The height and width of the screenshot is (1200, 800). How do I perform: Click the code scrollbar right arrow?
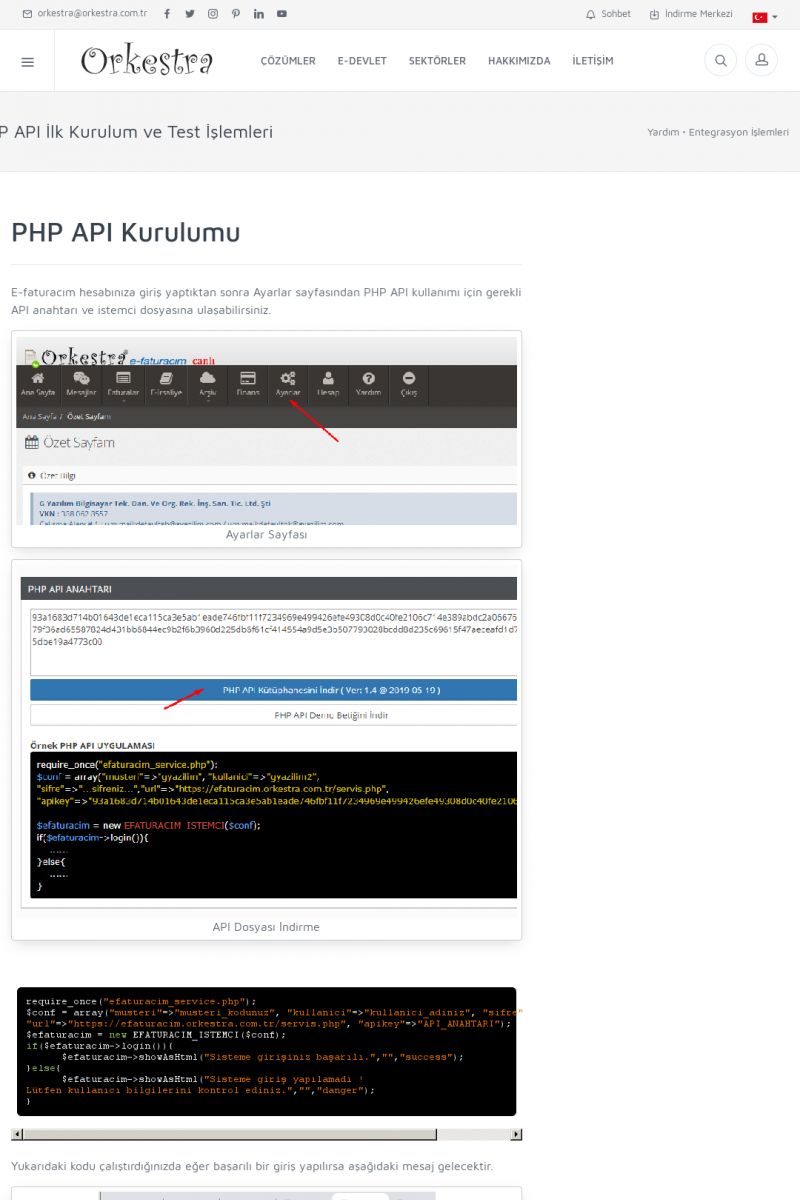(516, 1135)
